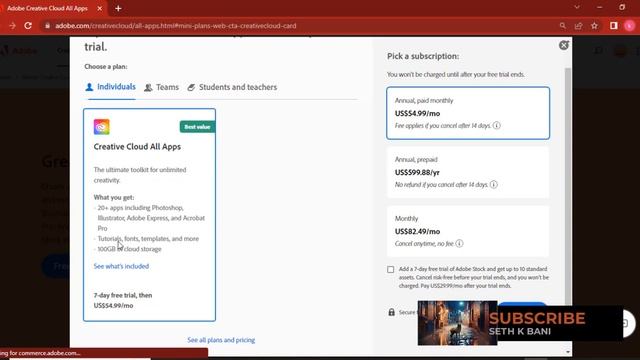Close the plan selection dialog
This screenshot has height=360, width=640.
click(564, 45)
